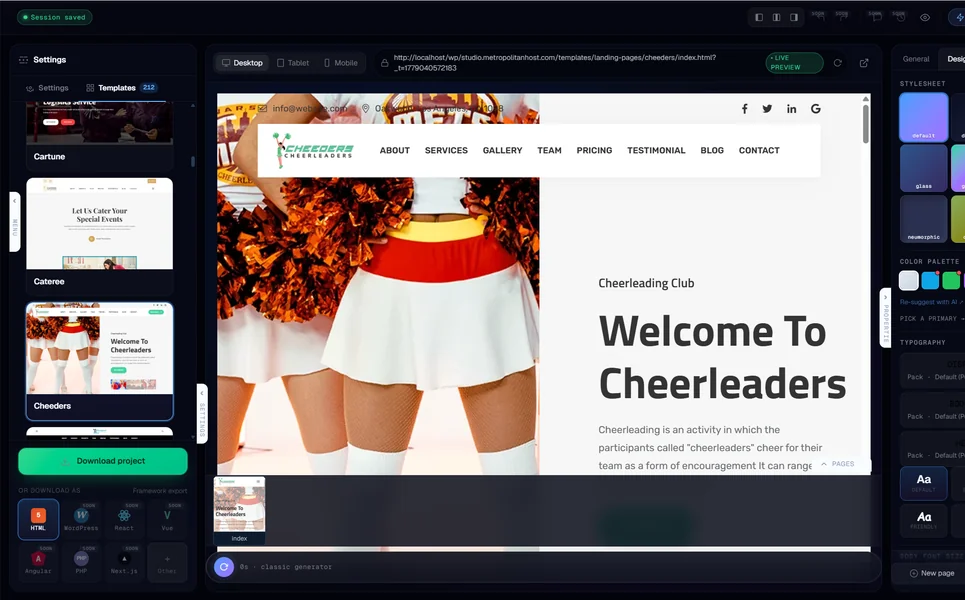Open BLOG in preview navigation
This screenshot has width=965, height=600.
[712, 150]
